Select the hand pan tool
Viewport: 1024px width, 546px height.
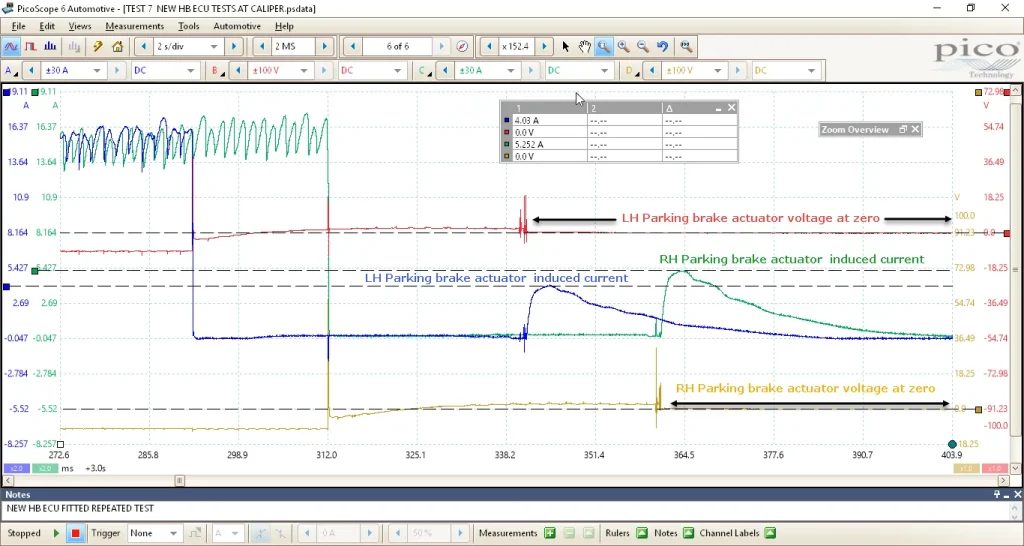click(x=584, y=46)
